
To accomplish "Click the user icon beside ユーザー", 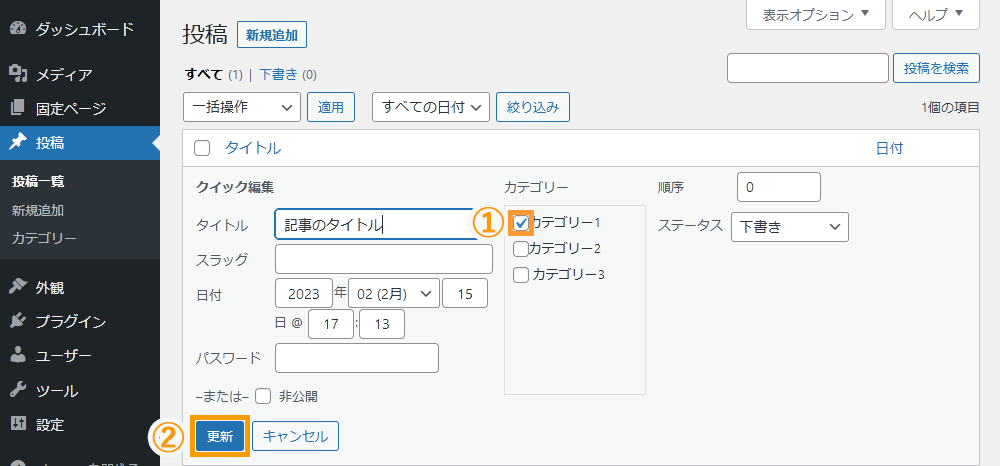I will click(18, 356).
